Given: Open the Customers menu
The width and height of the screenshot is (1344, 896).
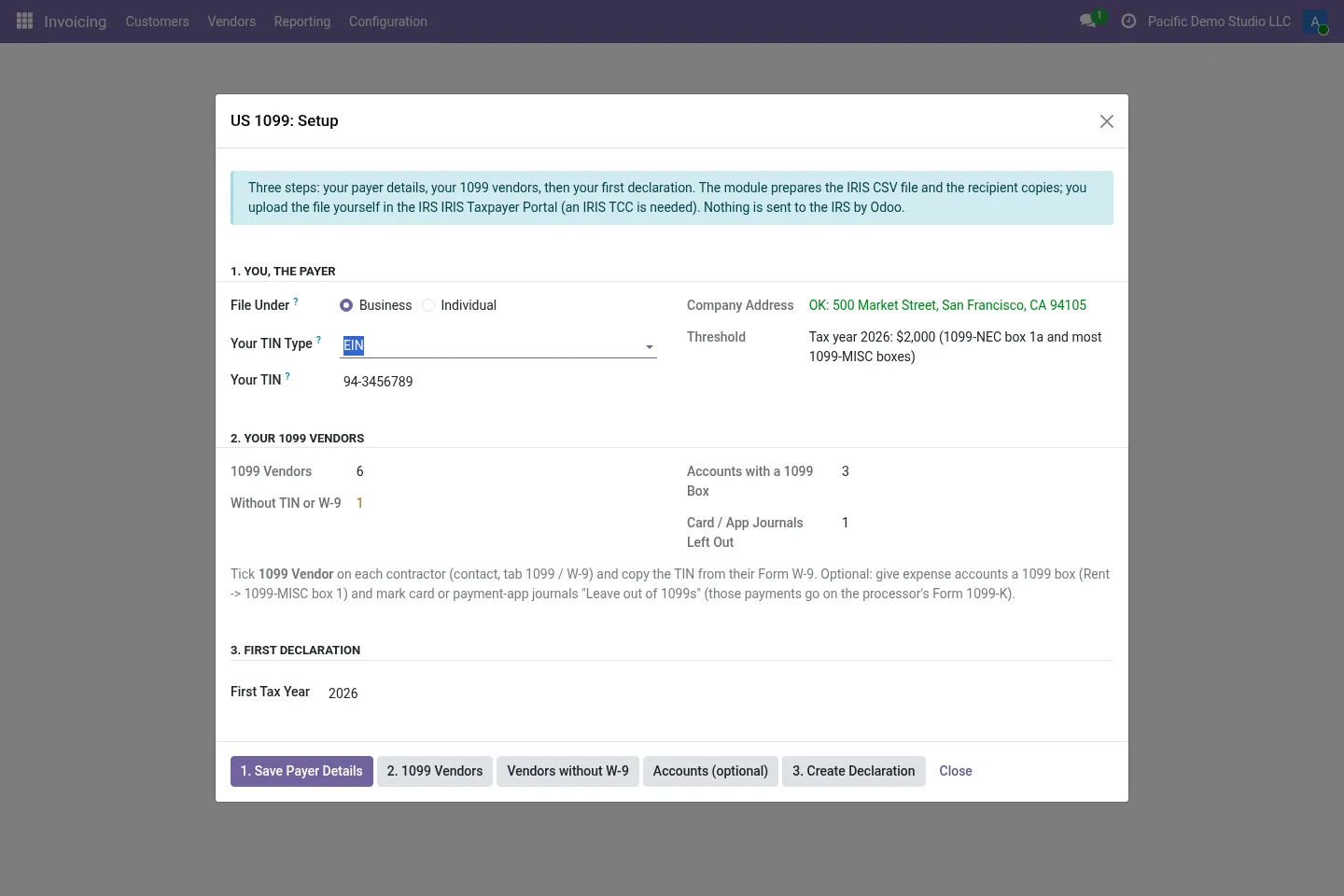Looking at the screenshot, I should tap(157, 21).
